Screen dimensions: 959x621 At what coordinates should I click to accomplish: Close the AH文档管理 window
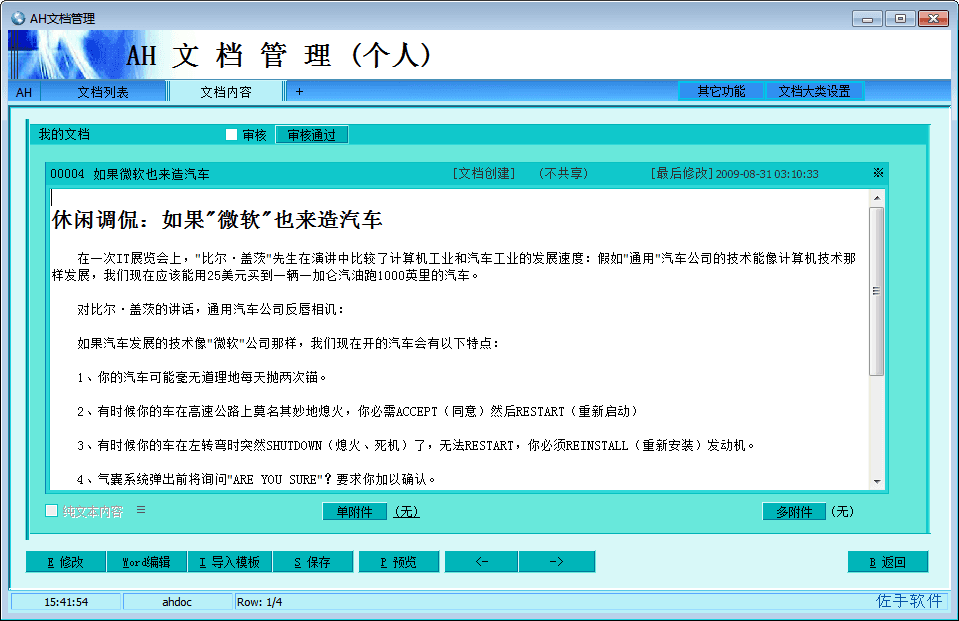click(x=933, y=19)
